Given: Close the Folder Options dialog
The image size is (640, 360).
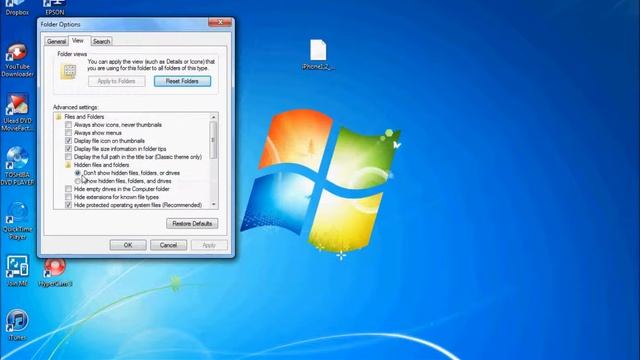Looking at the screenshot, I should [x=220, y=22].
